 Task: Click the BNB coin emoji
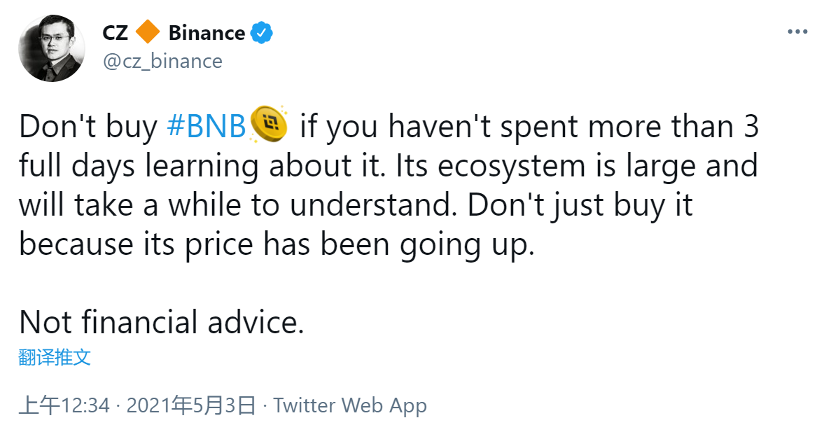(270, 123)
